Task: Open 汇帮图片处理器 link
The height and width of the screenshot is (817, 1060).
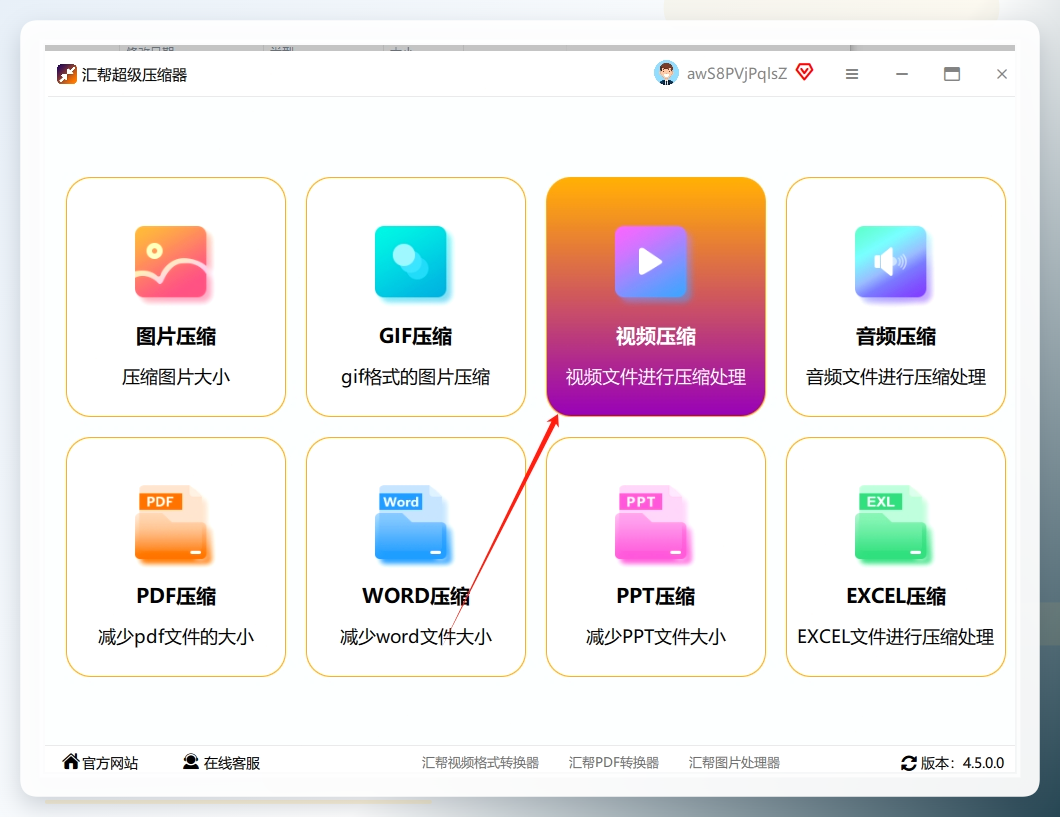Action: pos(734,763)
